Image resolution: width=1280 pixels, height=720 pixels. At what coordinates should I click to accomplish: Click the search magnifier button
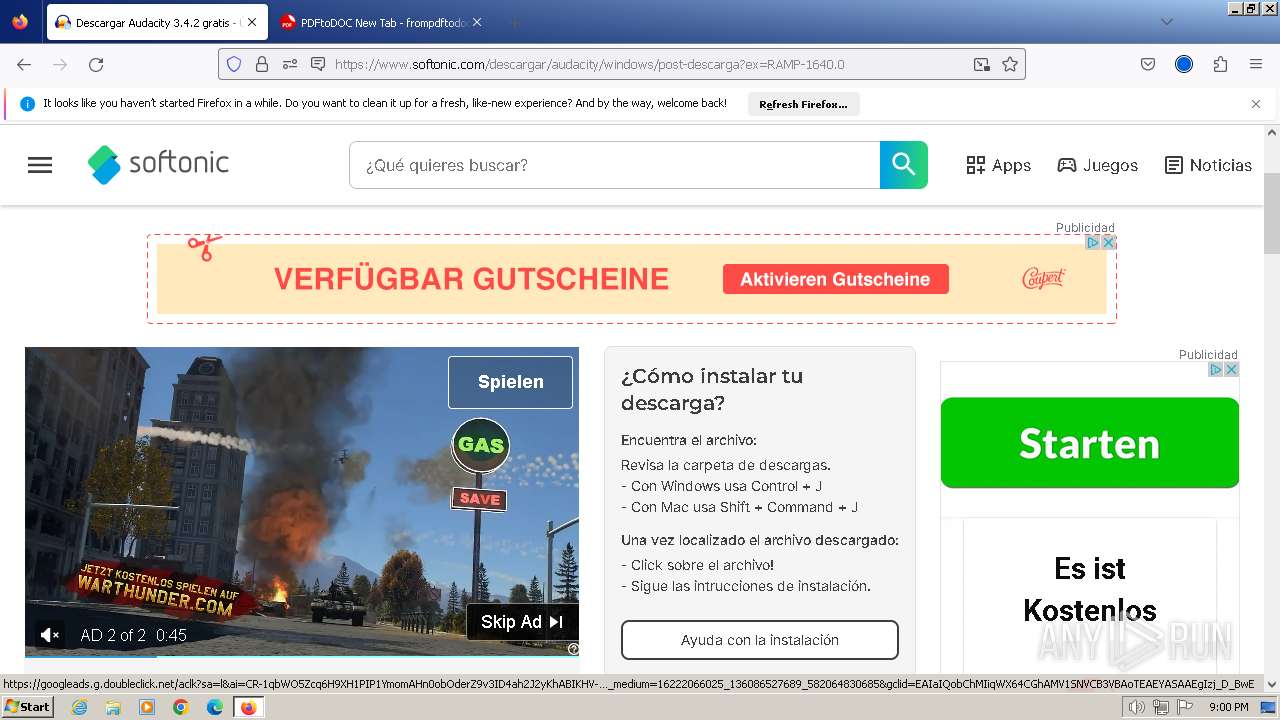(x=904, y=165)
